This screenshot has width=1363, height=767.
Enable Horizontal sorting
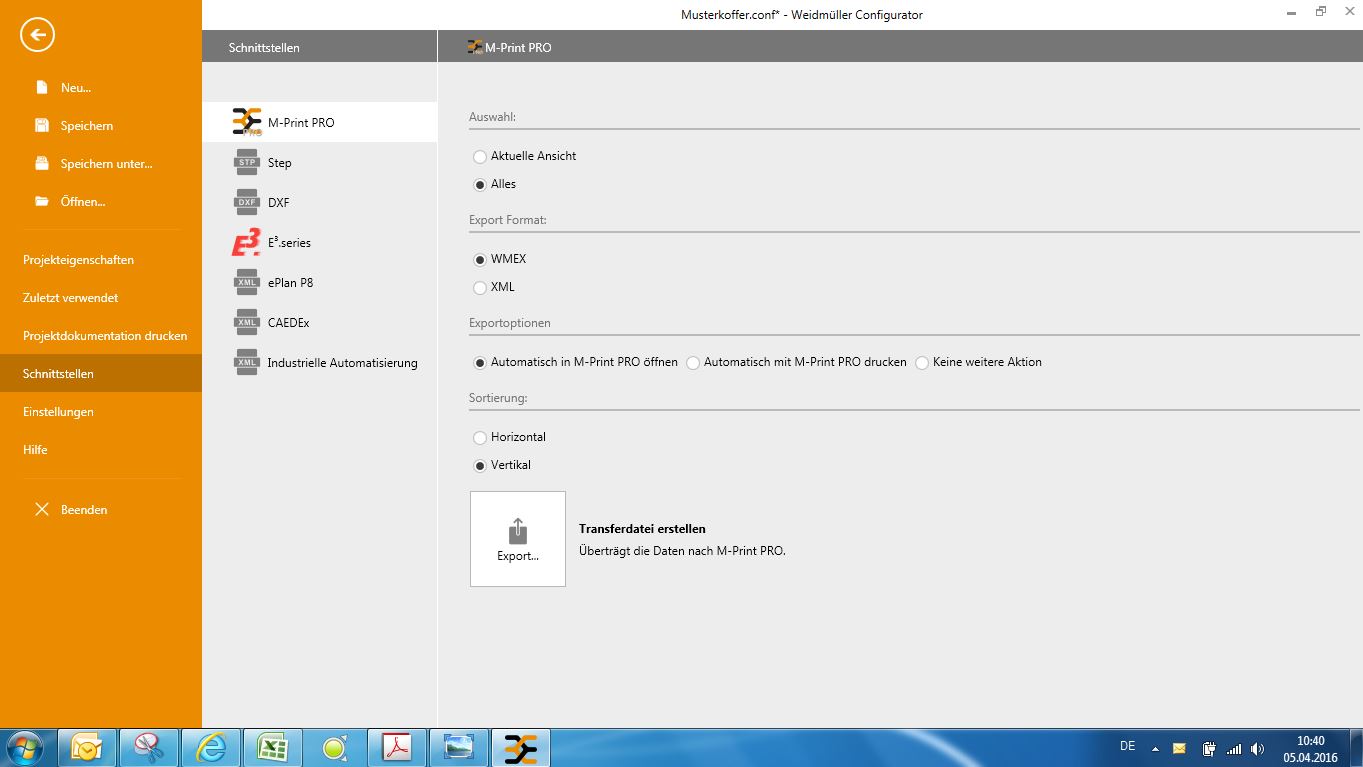click(479, 437)
